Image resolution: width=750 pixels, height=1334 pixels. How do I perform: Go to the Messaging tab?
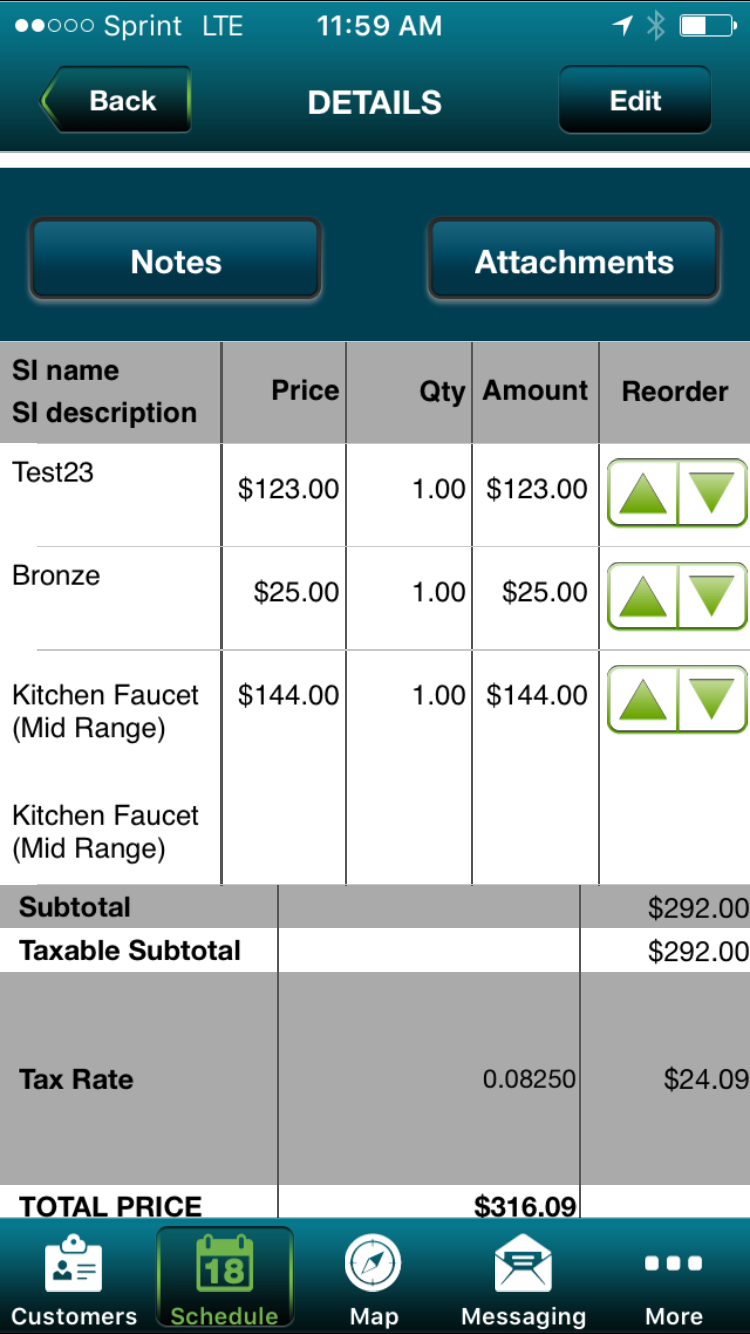[x=523, y=1278]
